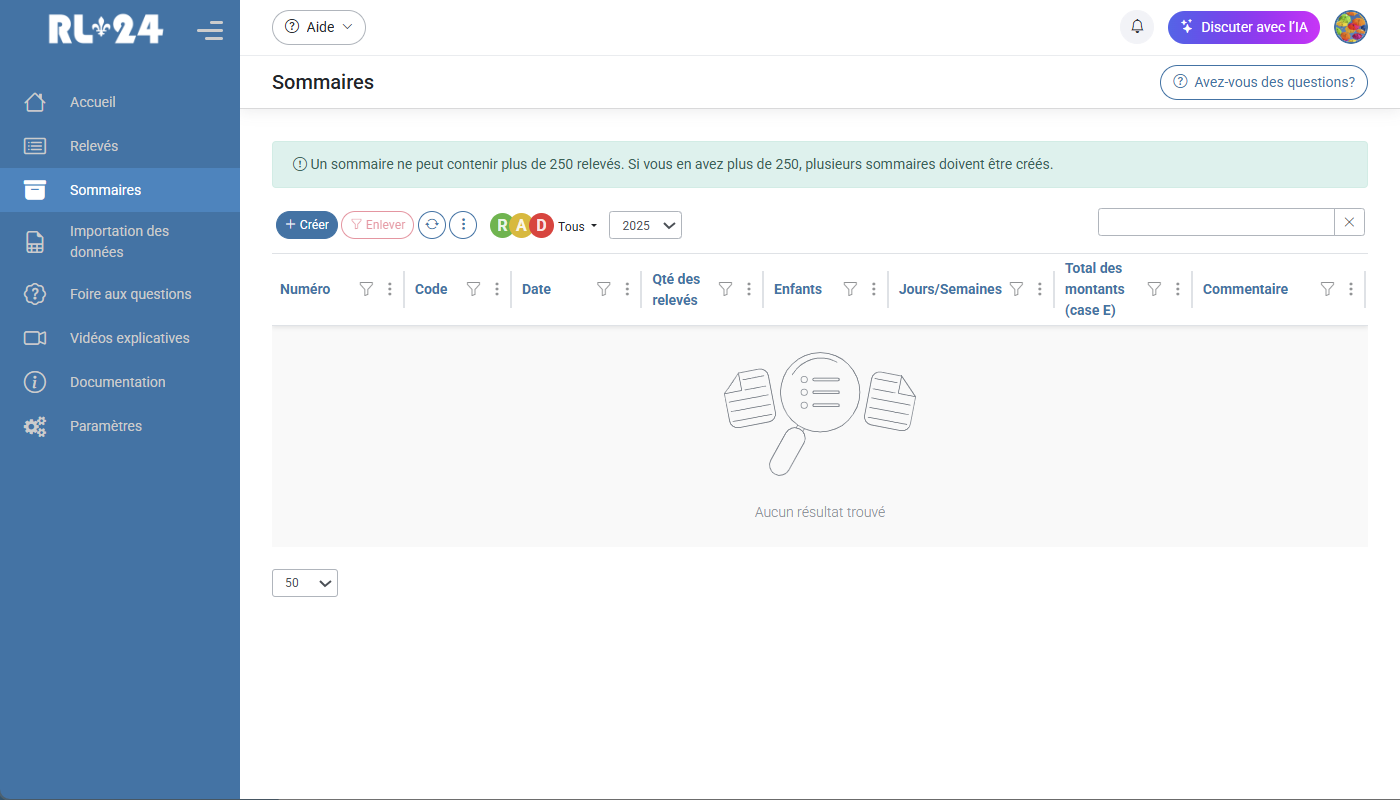Toggle the red D status filter
This screenshot has height=800, width=1400.
coord(541,225)
